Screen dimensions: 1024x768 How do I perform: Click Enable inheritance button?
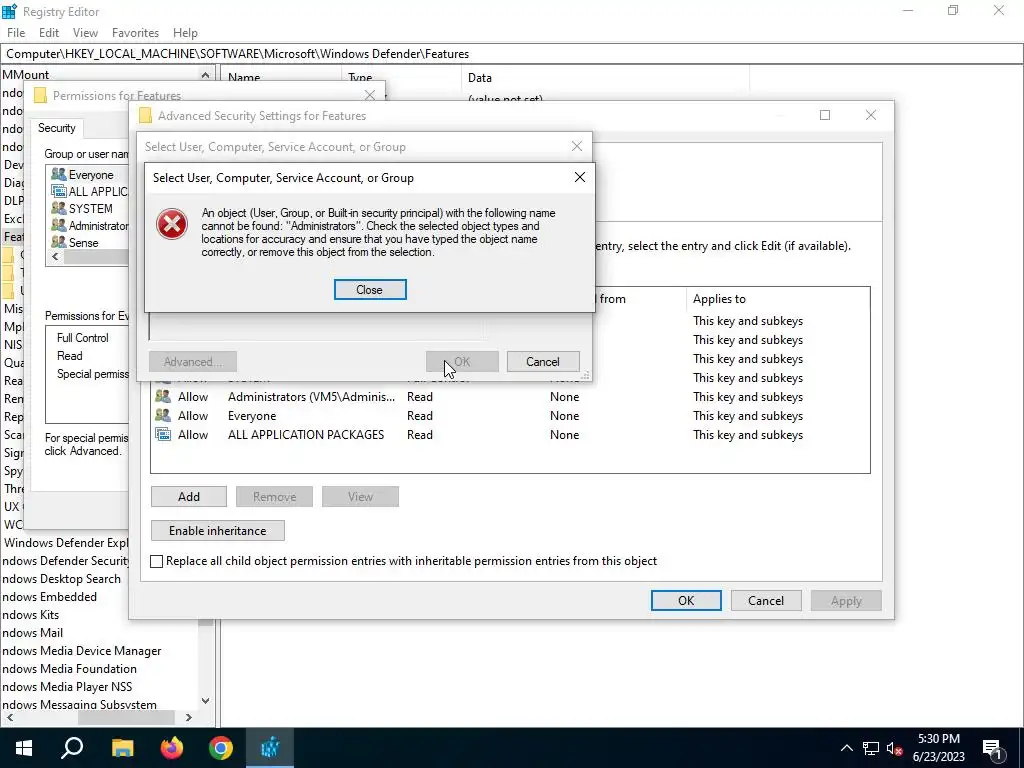click(x=217, y=530)
